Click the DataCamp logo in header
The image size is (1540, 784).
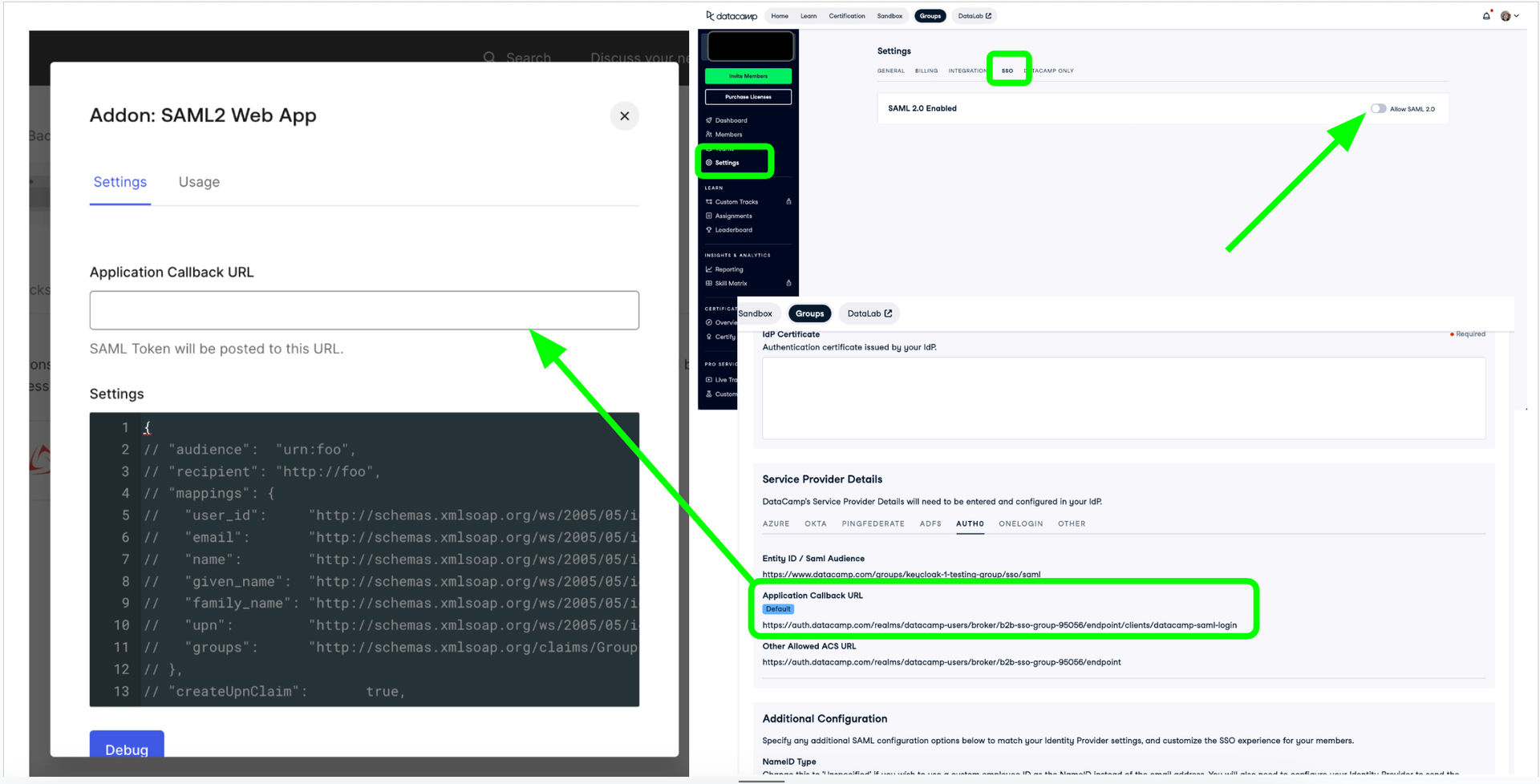(x=731, y=16)
